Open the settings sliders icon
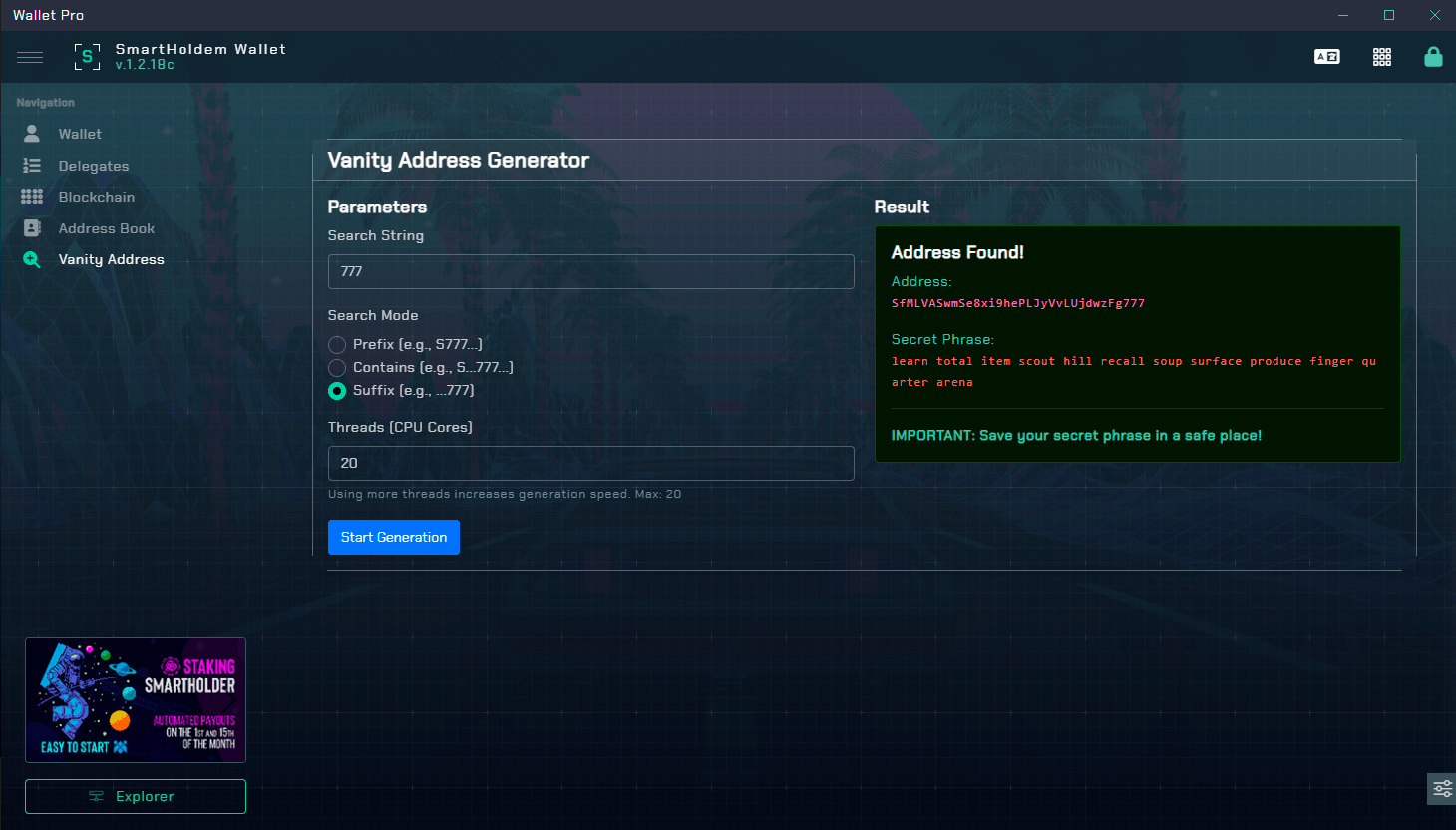1456x830 pixels. click(x=1442, y=789)
